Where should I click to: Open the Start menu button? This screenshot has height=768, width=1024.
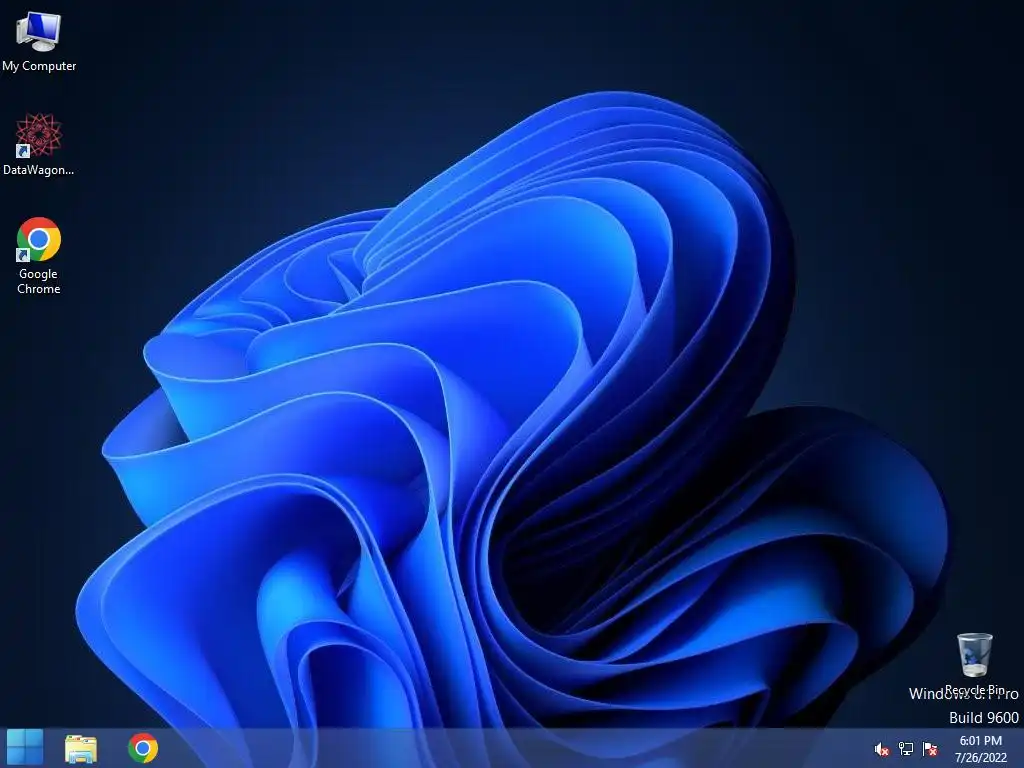pos(25,747)
